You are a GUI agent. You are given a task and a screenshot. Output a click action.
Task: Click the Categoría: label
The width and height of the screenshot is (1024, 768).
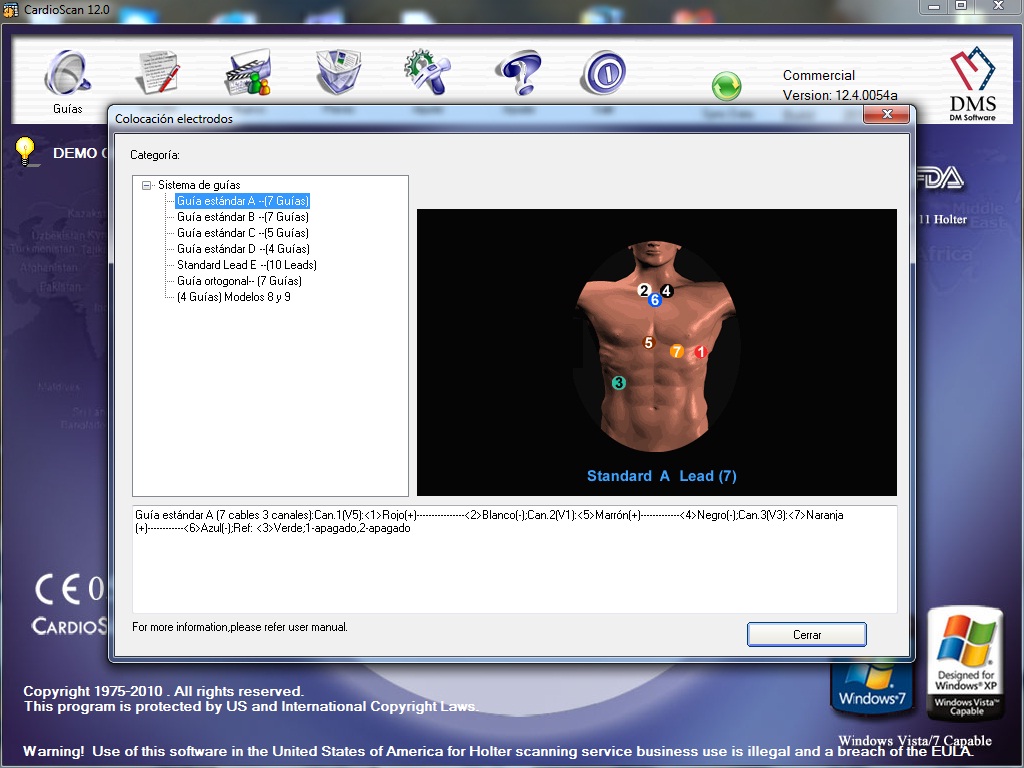(155, 155)
